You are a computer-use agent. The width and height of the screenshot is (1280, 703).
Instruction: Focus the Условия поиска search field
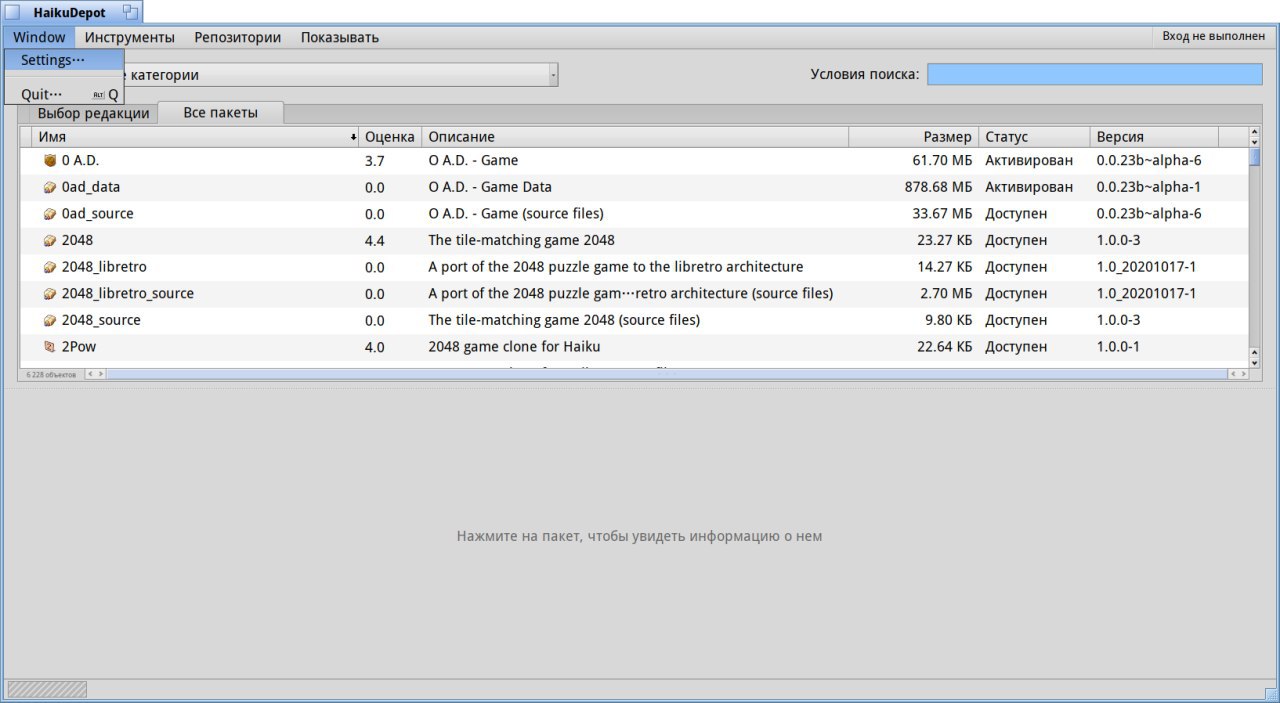coord(1095,74)
